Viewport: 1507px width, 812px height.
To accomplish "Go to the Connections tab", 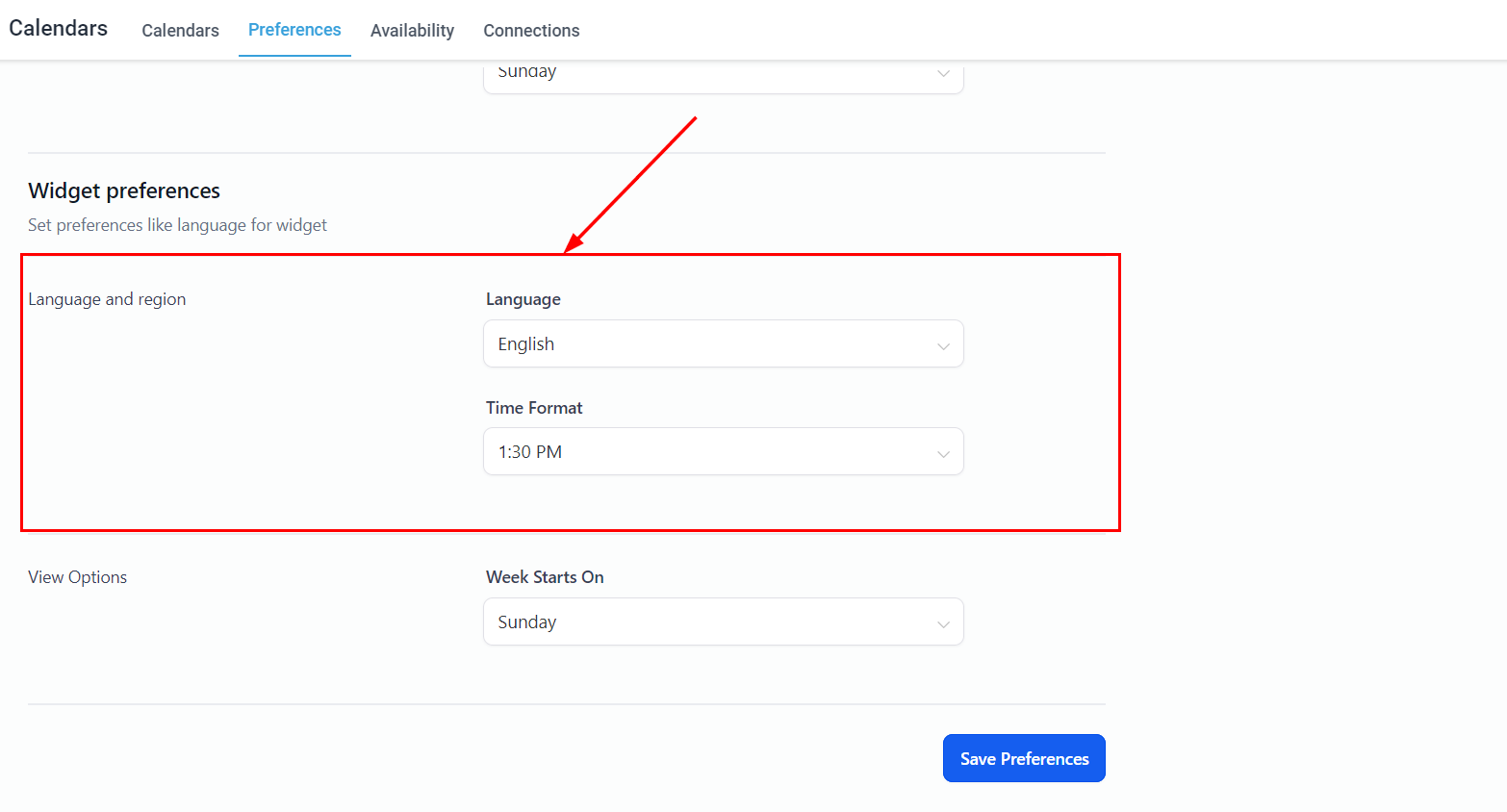I will [x=531, y=31].
